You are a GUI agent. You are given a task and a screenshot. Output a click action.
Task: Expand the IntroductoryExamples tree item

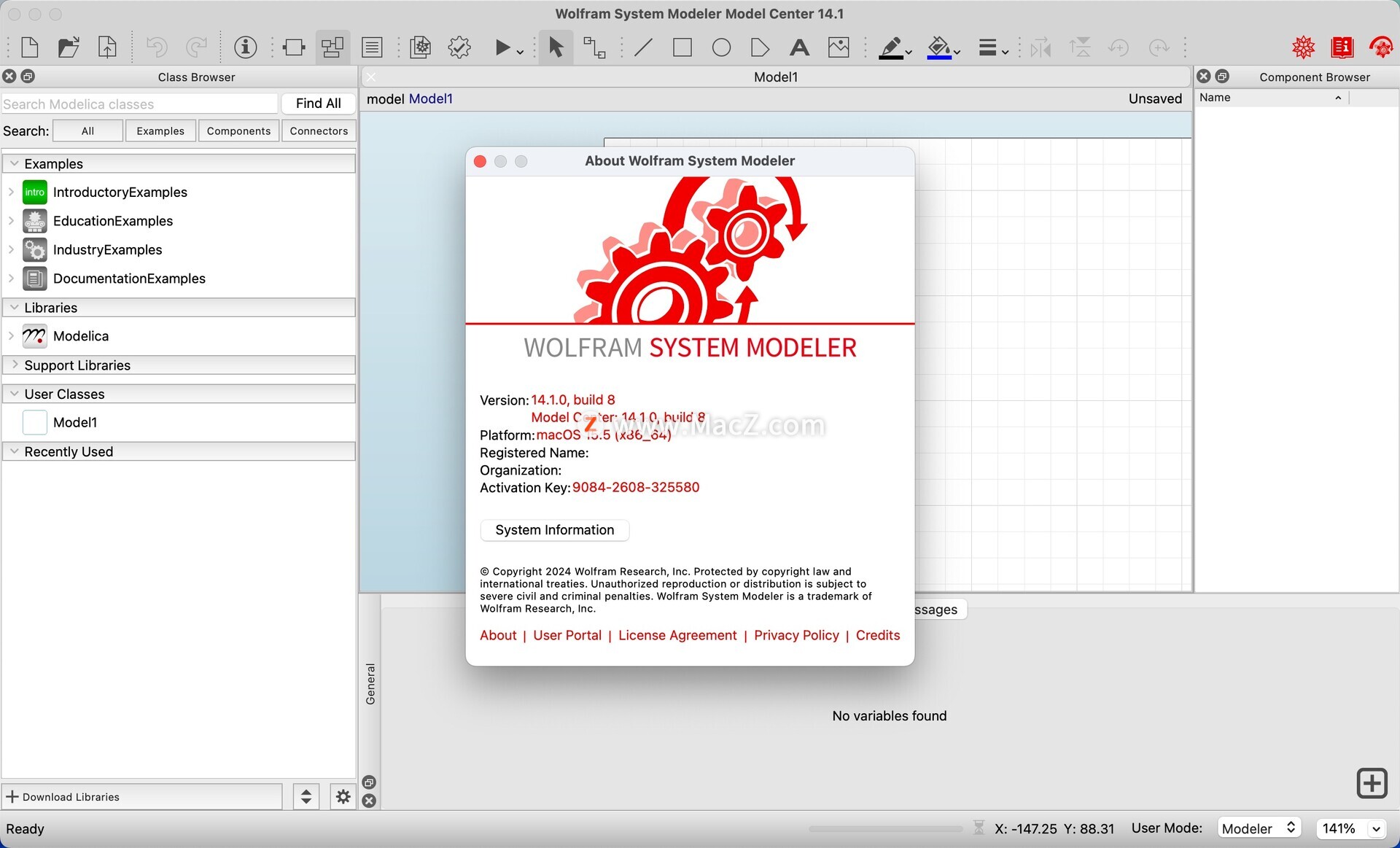11,192
